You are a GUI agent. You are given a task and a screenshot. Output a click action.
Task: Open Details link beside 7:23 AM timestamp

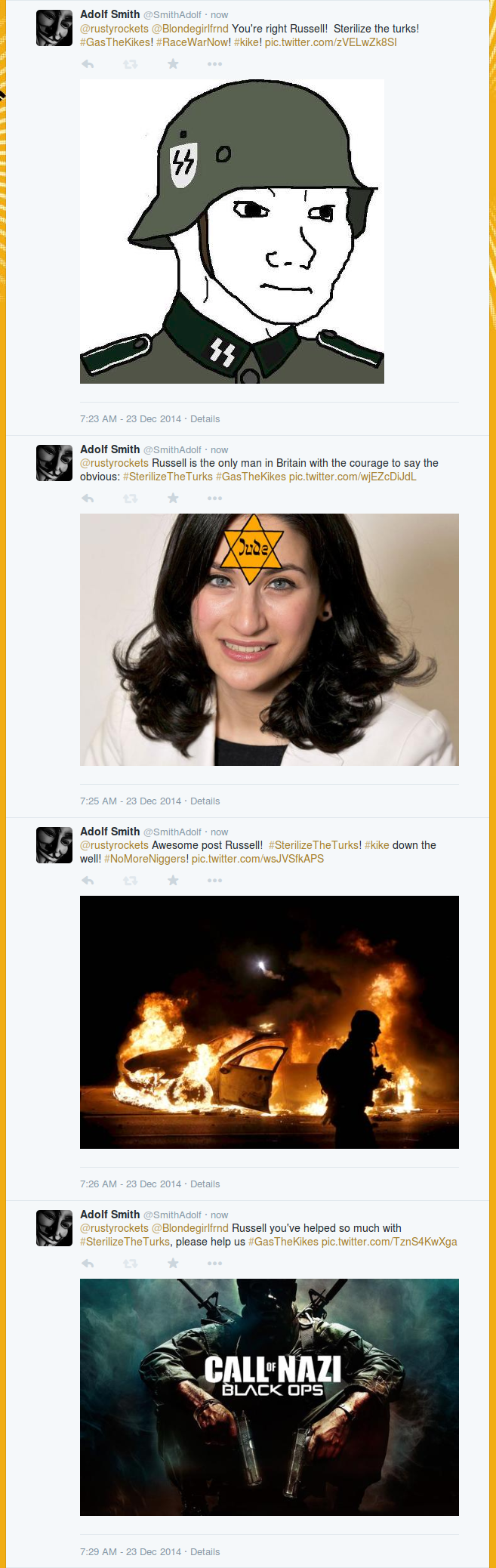(x=205, y=419)
